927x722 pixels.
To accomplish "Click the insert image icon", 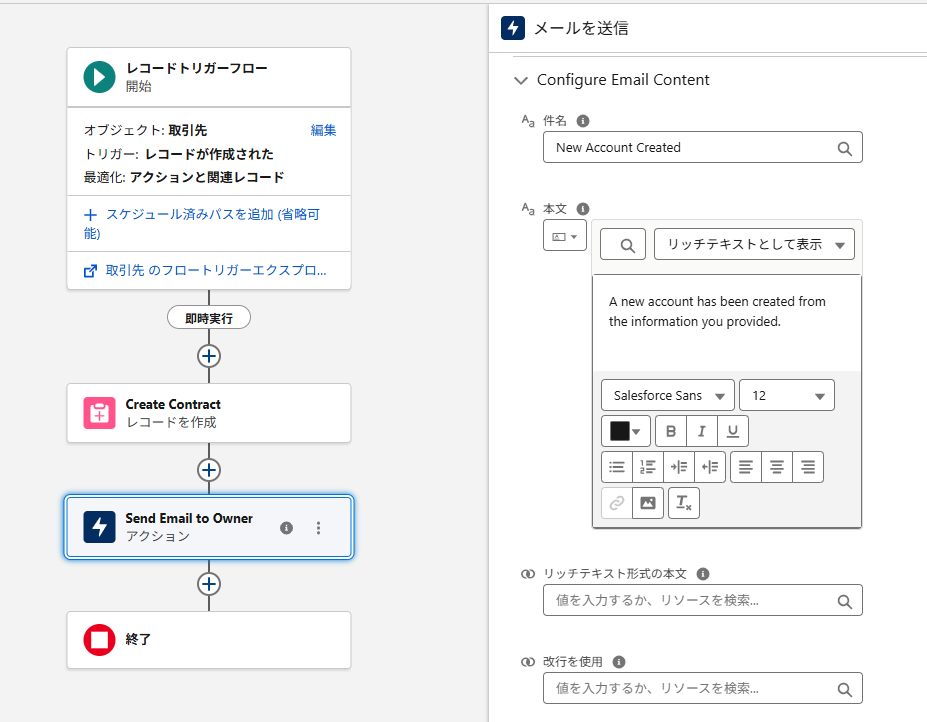I will point(648,503).
